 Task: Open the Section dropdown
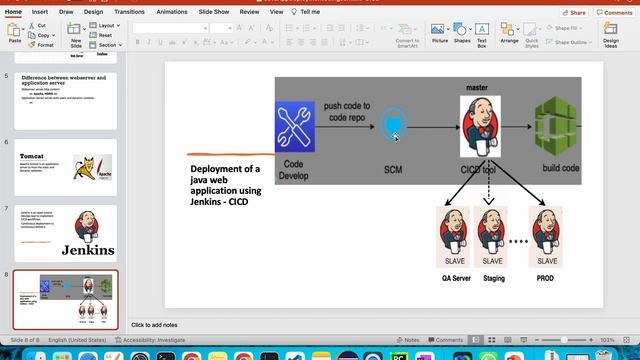(x=106, y=45)
